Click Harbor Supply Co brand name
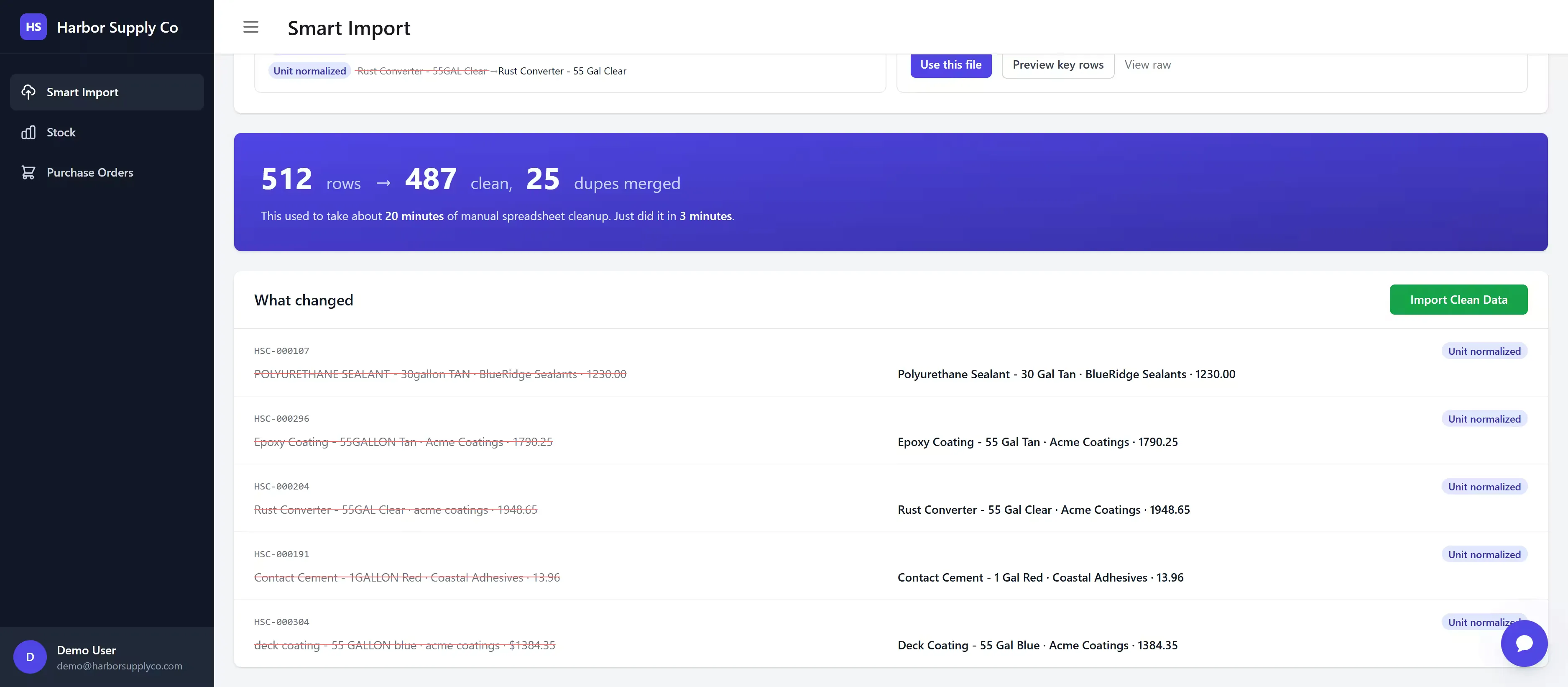This screenshot has height=687, width=1568. click(117, 28)
